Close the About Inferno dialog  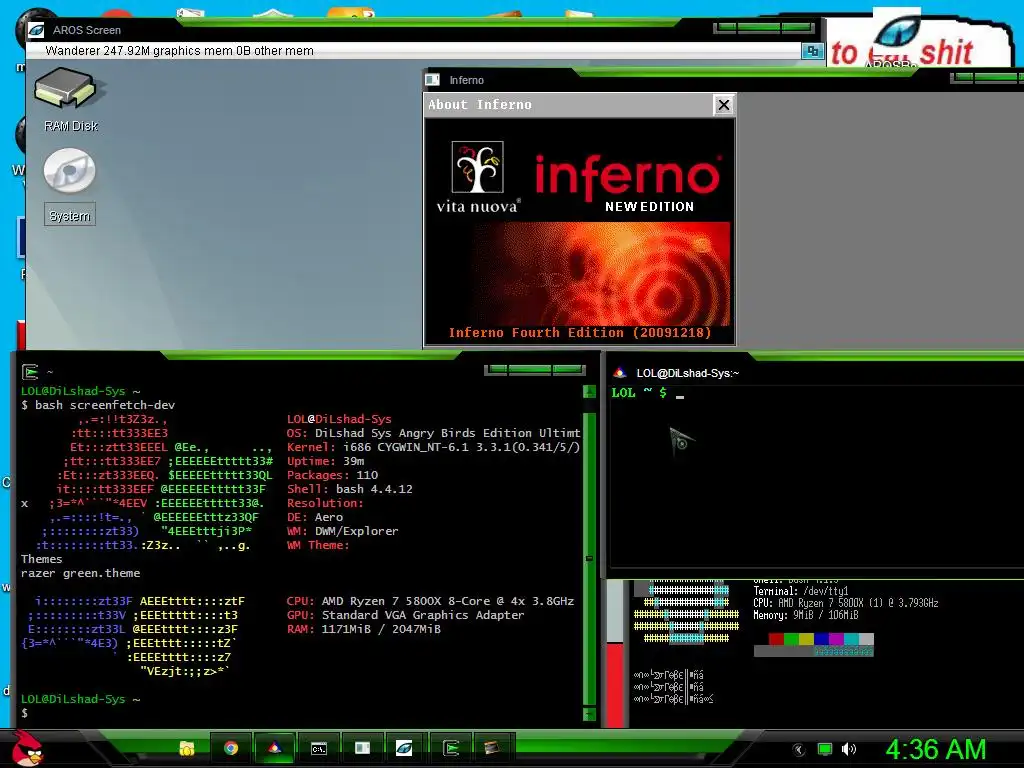click(724, 104)
